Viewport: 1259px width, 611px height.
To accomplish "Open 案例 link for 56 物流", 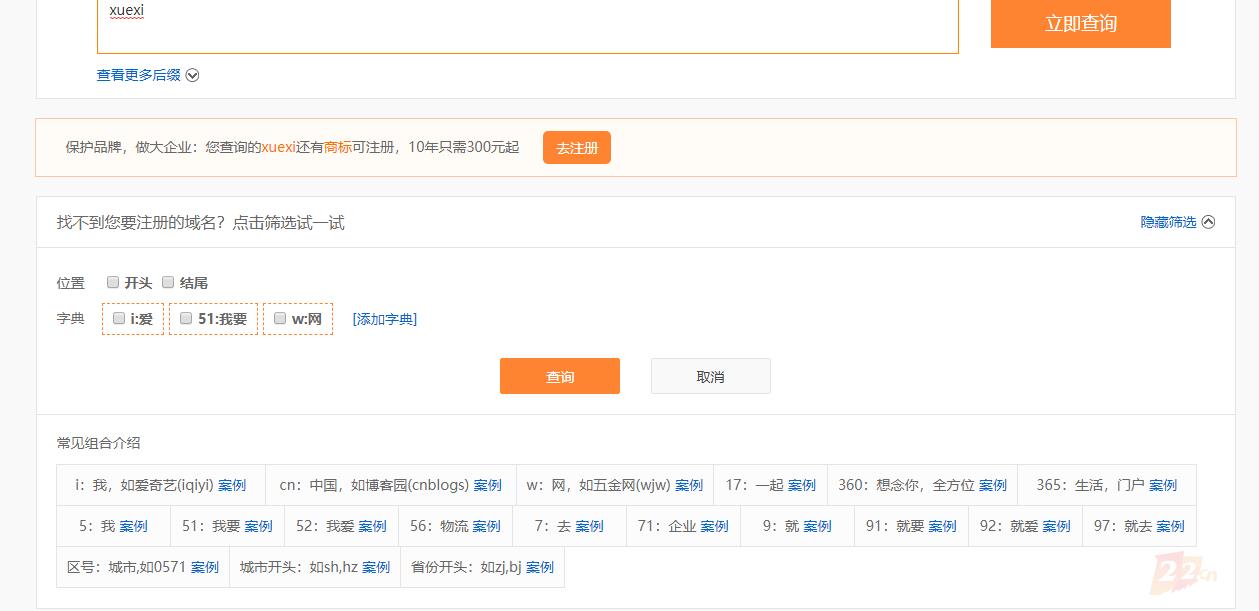I will pyautogui.click(x=487, y=526).
